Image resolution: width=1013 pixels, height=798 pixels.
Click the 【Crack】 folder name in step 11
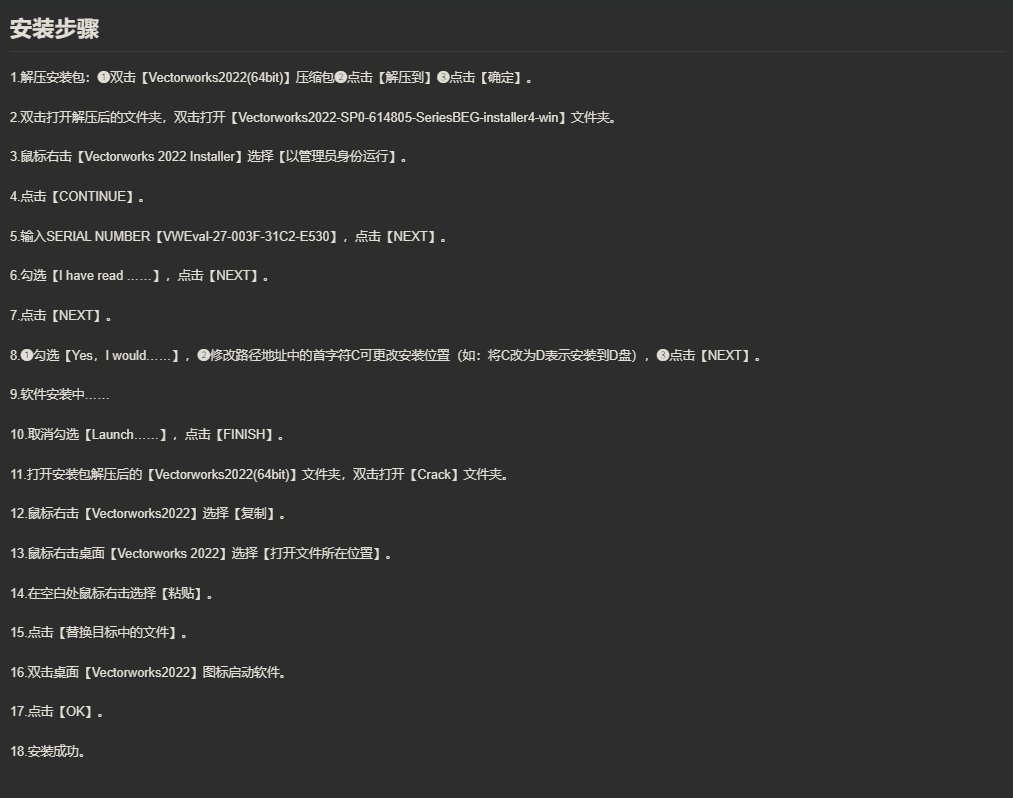tap(434, 475)
